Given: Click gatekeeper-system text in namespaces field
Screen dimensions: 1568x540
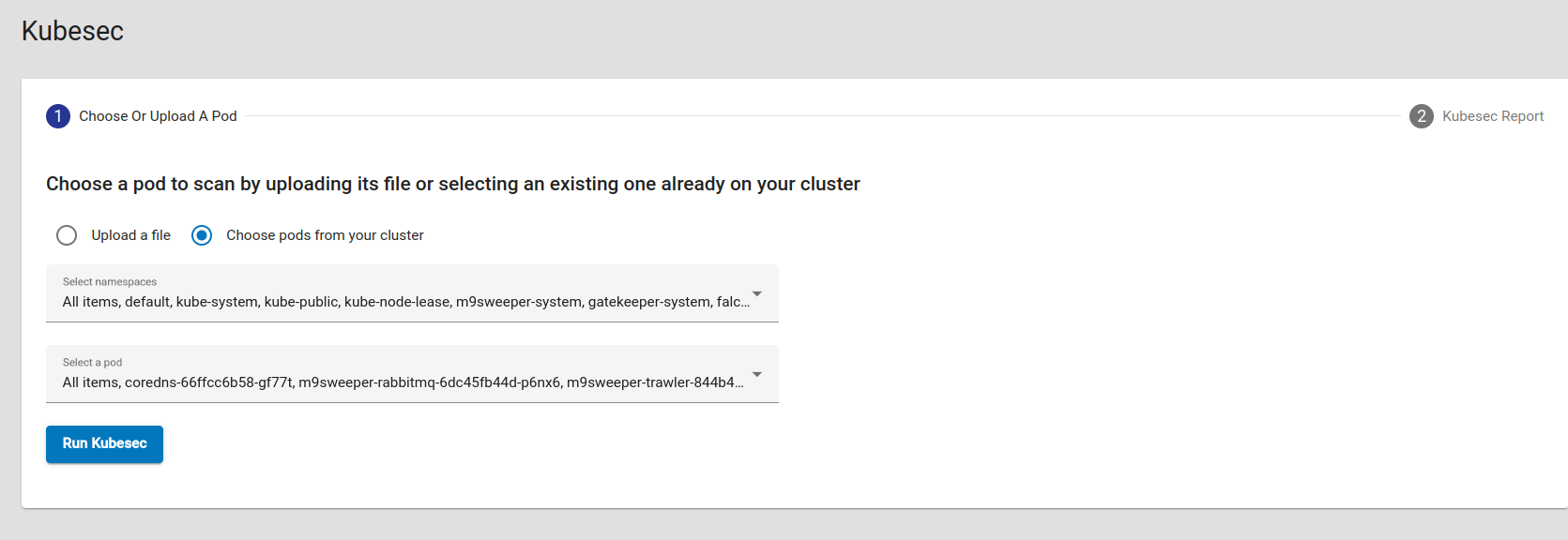Looking at the screenshot, I should [648, 302].
